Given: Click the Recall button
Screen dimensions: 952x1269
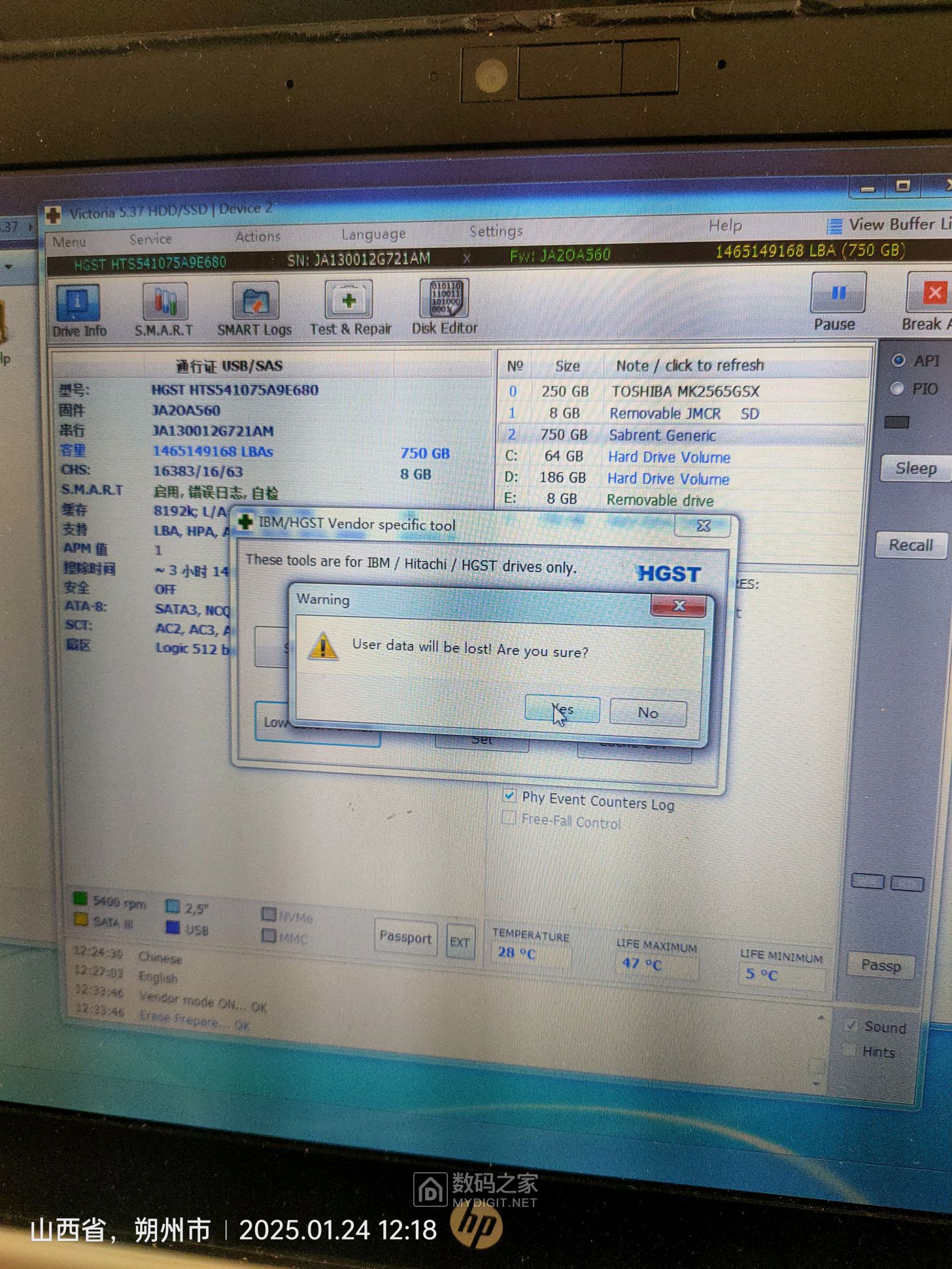Looking at the screenshot, I should pos(911,545).
